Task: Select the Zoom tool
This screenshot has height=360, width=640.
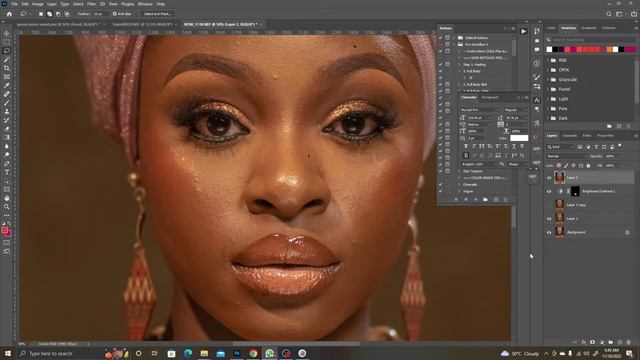Action: (7, 207)
